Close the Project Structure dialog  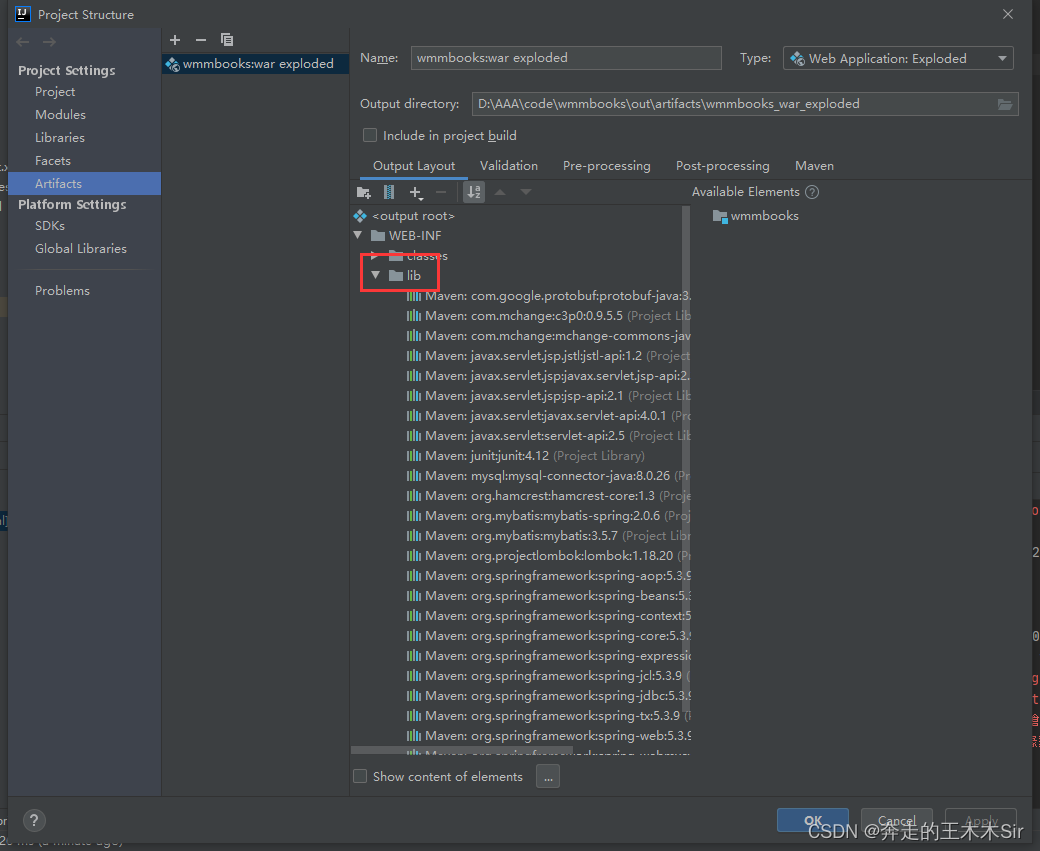(x=1008, y=14)
